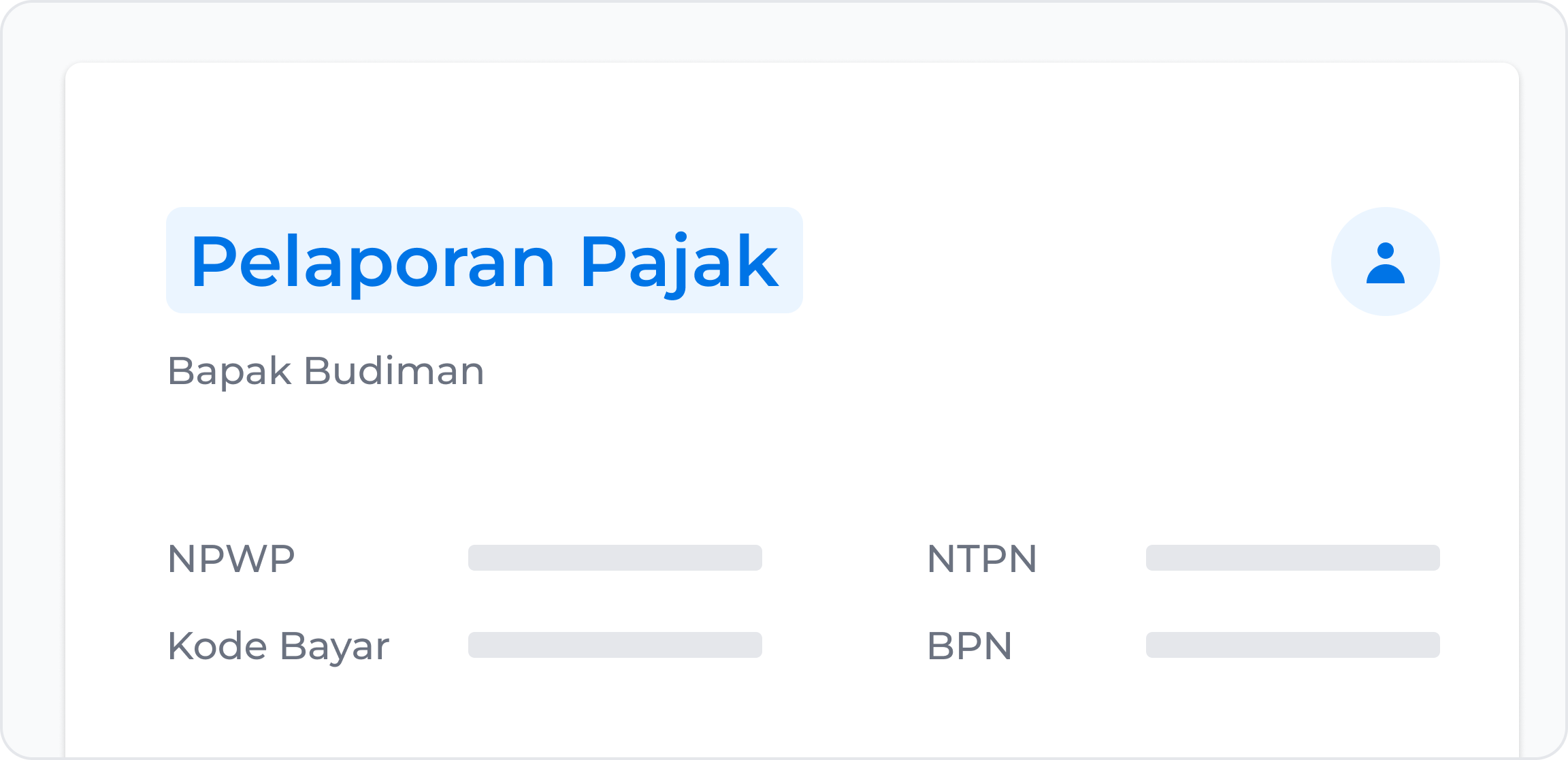Select the NPWP value placeholder bar
This screenshot has width=1568, height=760.
tap(615, 558)
